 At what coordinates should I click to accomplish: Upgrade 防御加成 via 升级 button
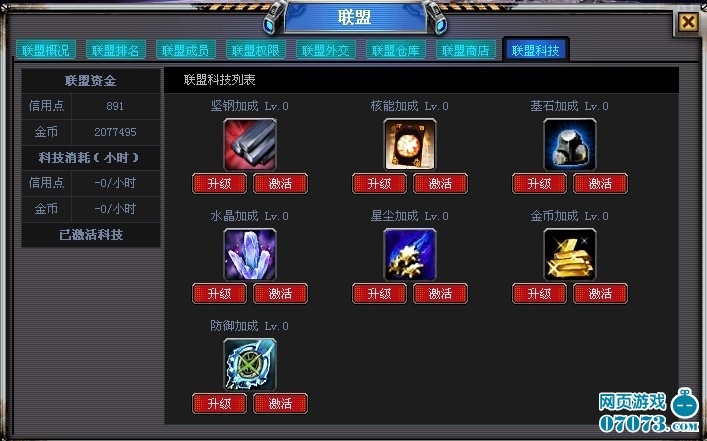(x=220, y=404)
